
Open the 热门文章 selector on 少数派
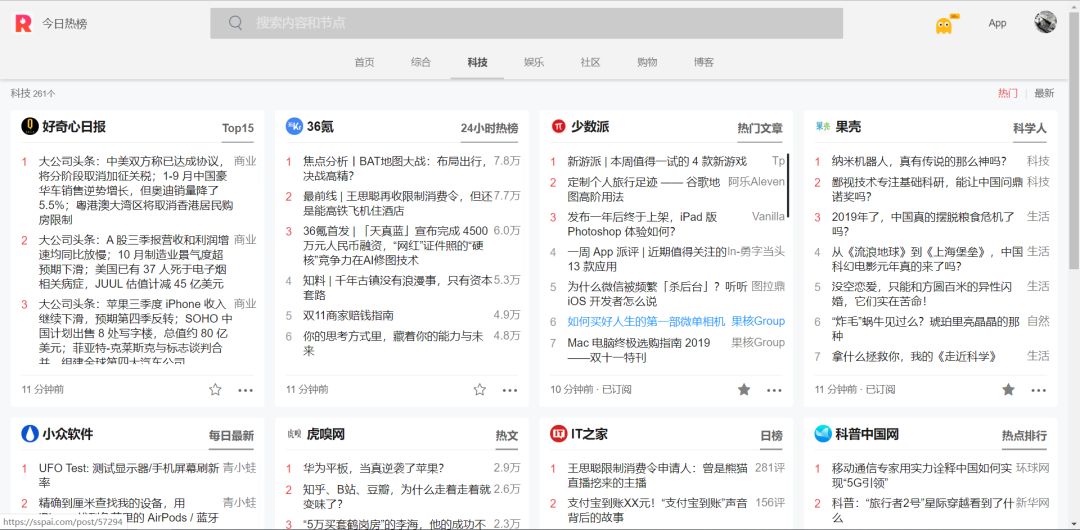[x=760, y=128]
